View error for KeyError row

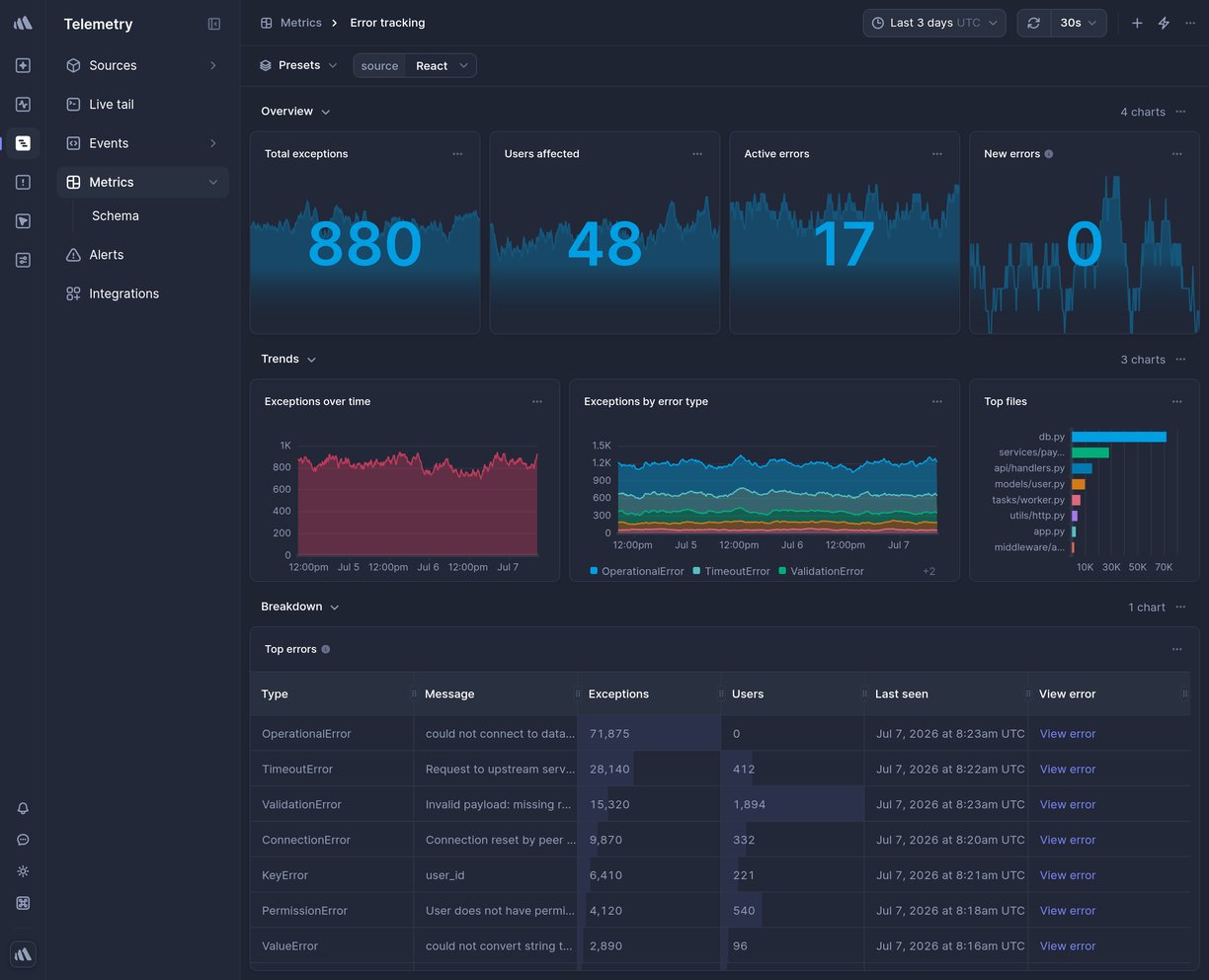[x=1068, y=875]
